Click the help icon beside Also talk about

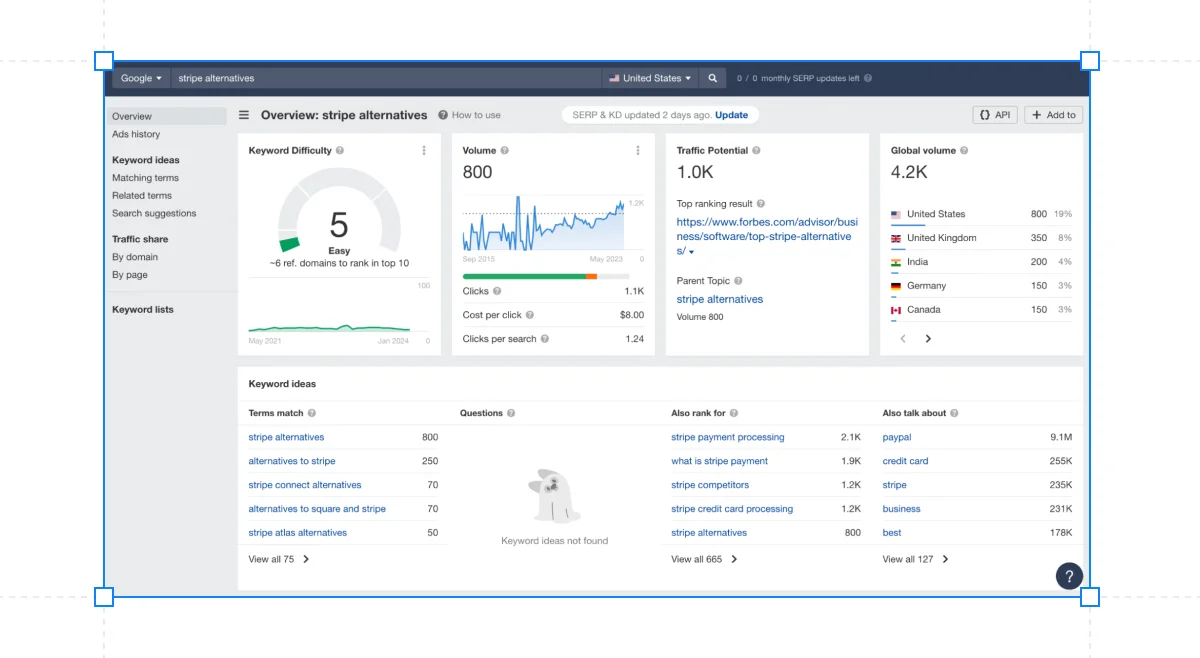tap(954, 413)
